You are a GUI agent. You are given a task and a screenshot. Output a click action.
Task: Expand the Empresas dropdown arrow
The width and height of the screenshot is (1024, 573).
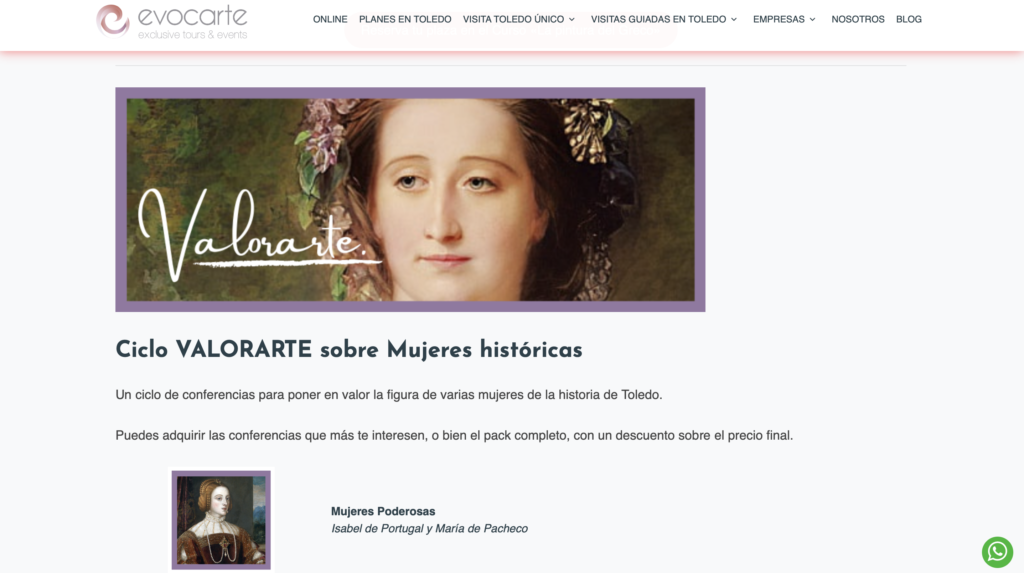coord(812,20)
